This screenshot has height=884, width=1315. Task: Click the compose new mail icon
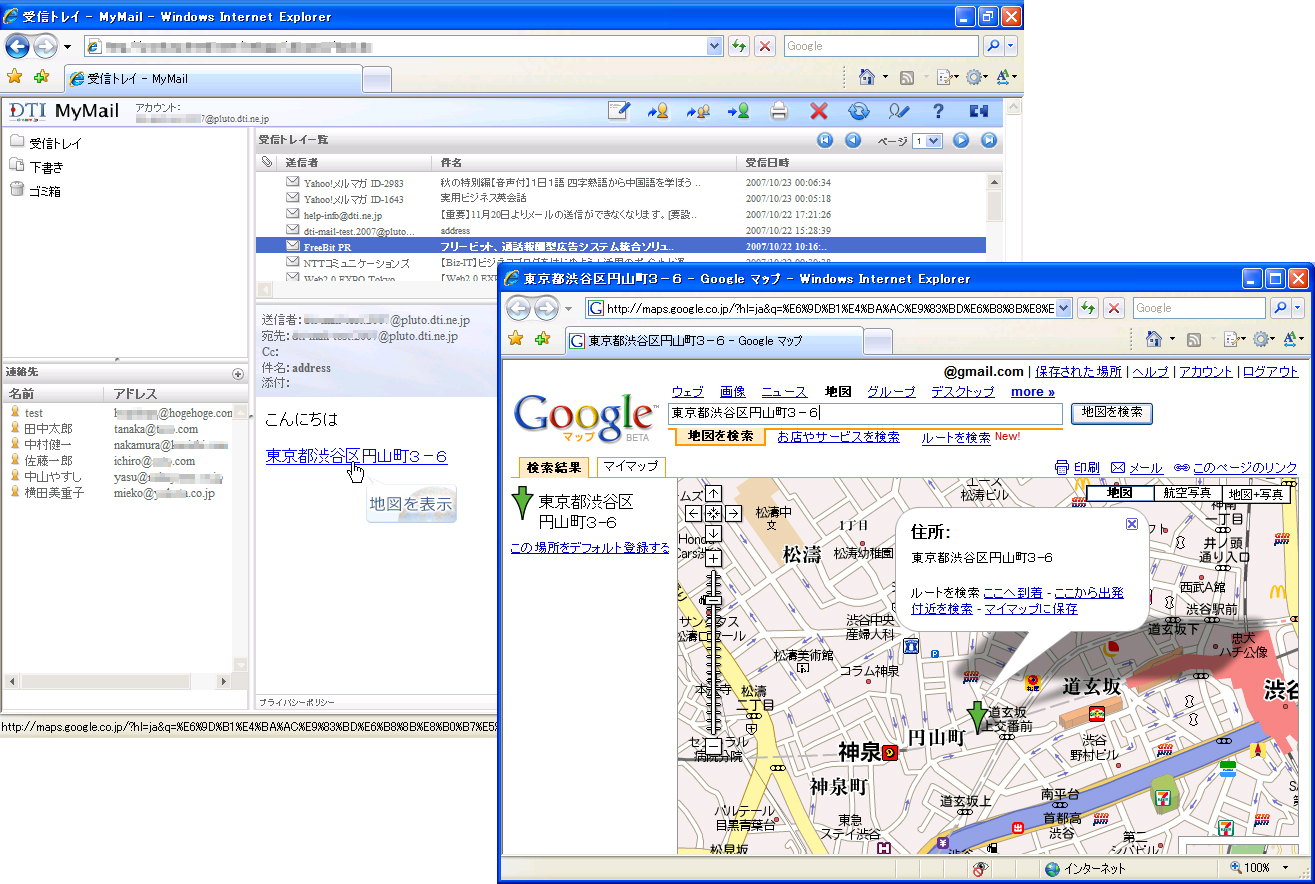[619, 111]
